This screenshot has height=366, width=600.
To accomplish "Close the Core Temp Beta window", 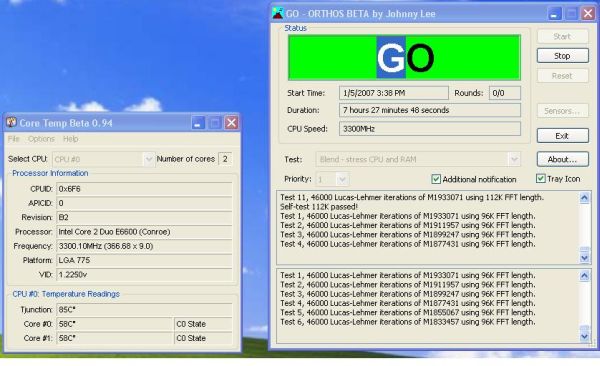I will point(231,123).
